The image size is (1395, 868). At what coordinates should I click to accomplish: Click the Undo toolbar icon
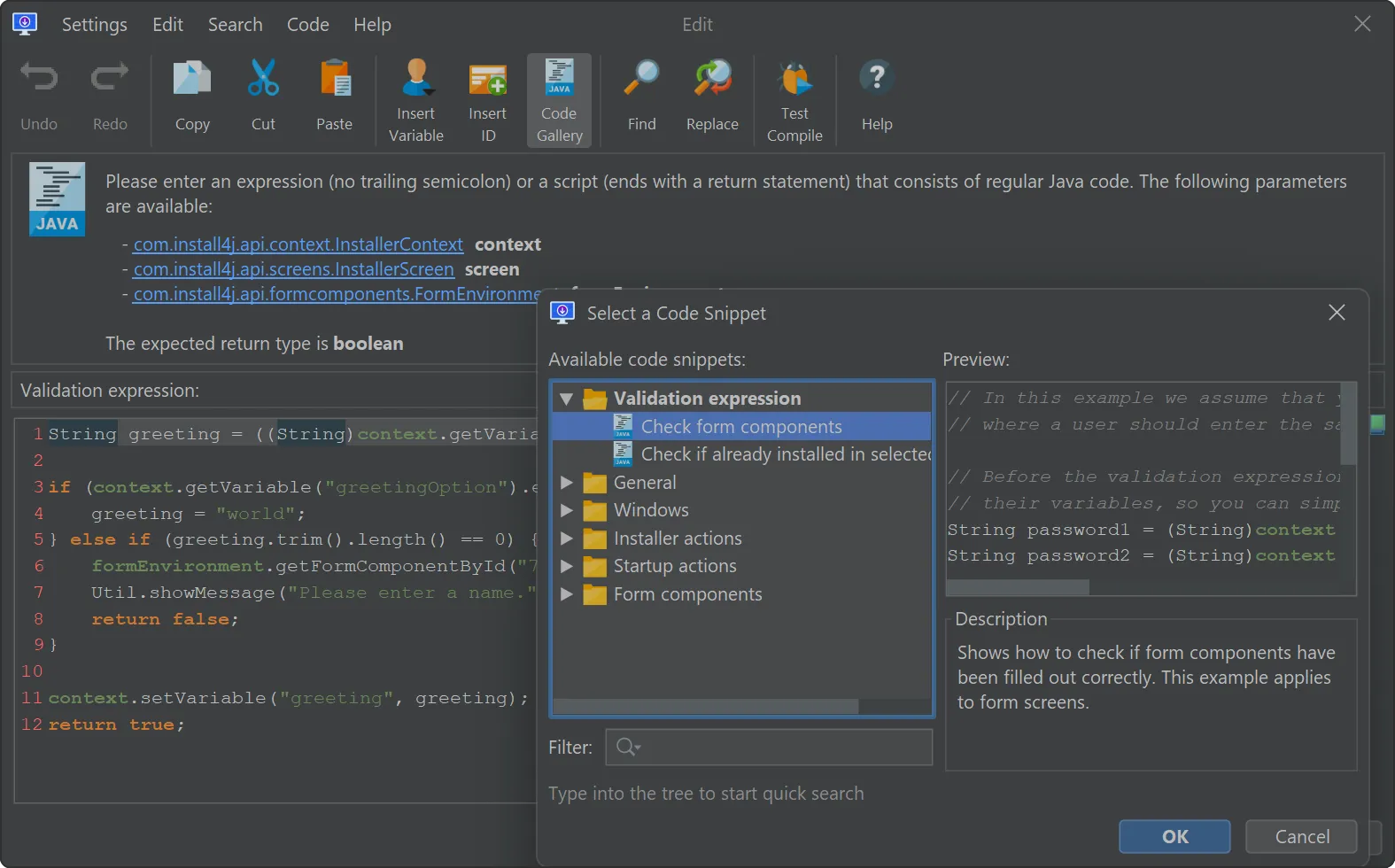(x=39, y=78)
